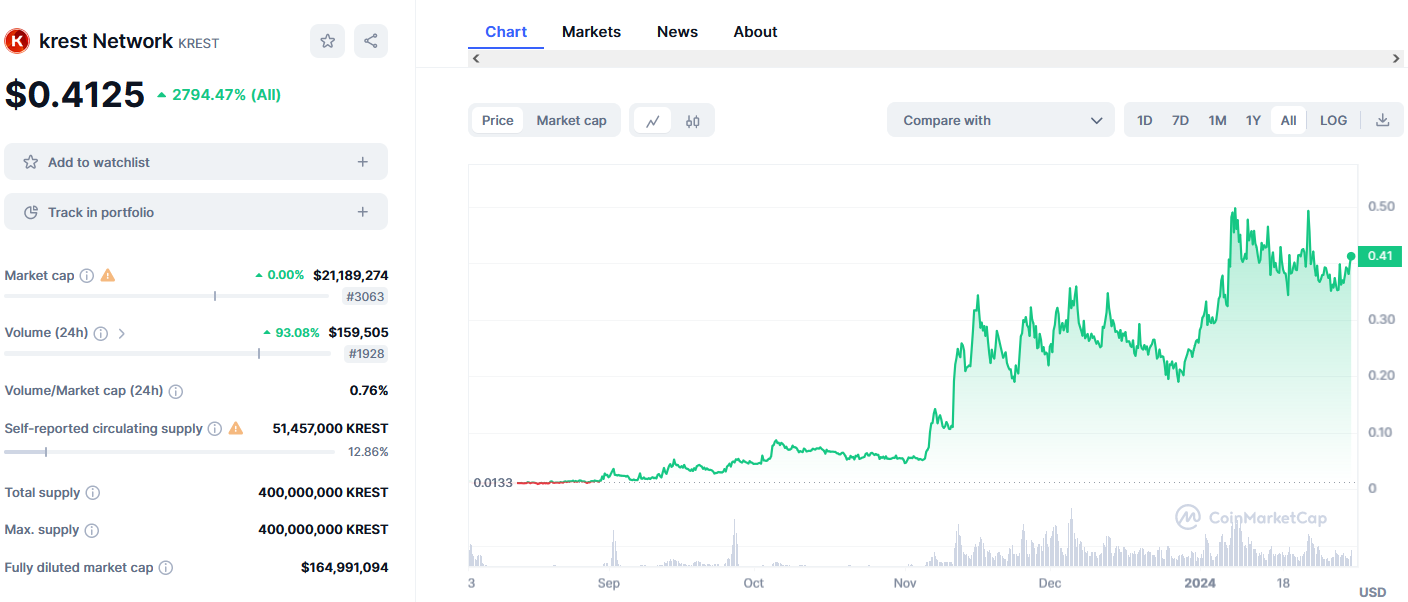Click the 2024 label on the time axis

(x=1198, y=583)
